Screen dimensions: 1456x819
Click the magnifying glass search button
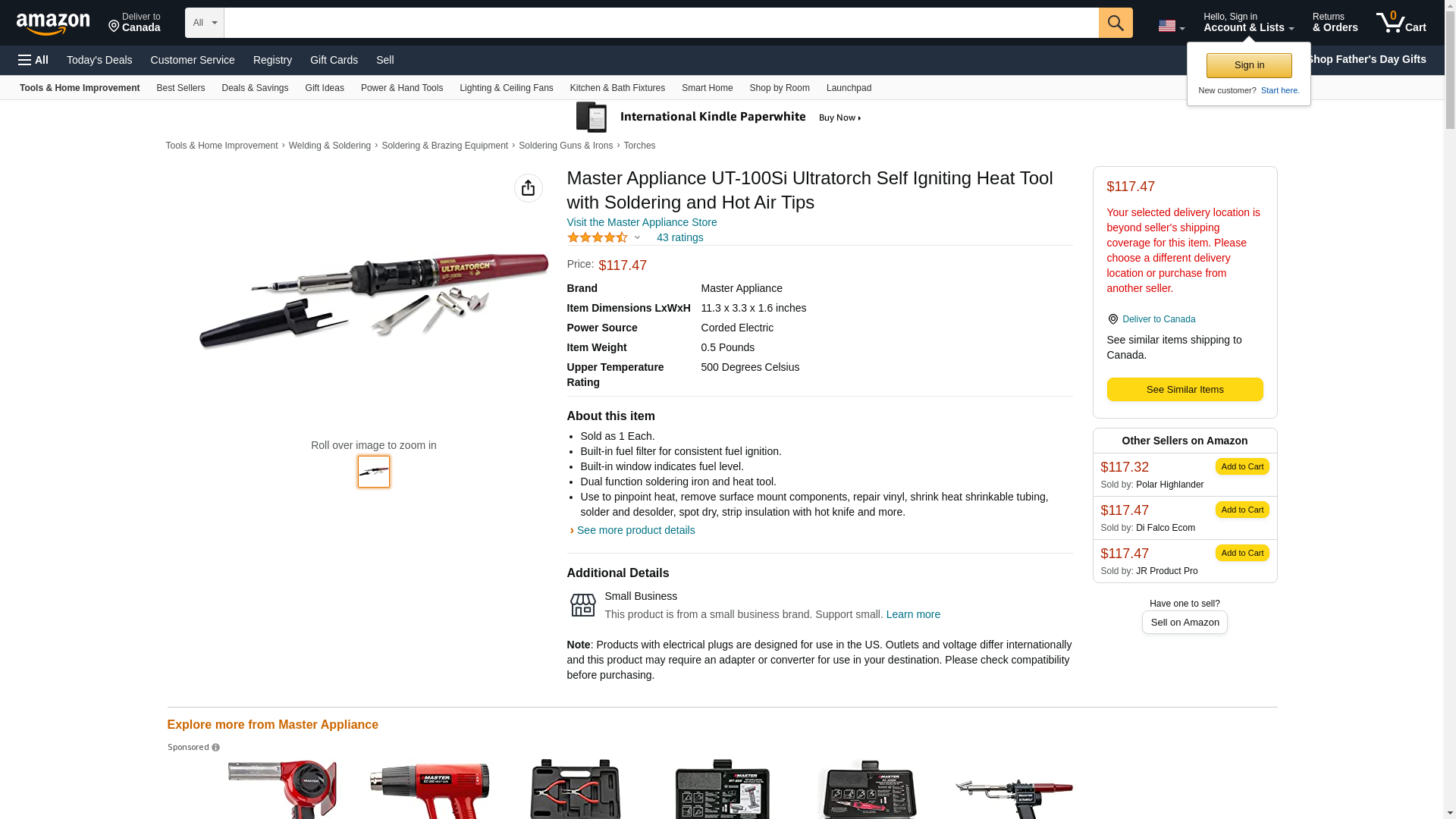tap(1115, 23)
